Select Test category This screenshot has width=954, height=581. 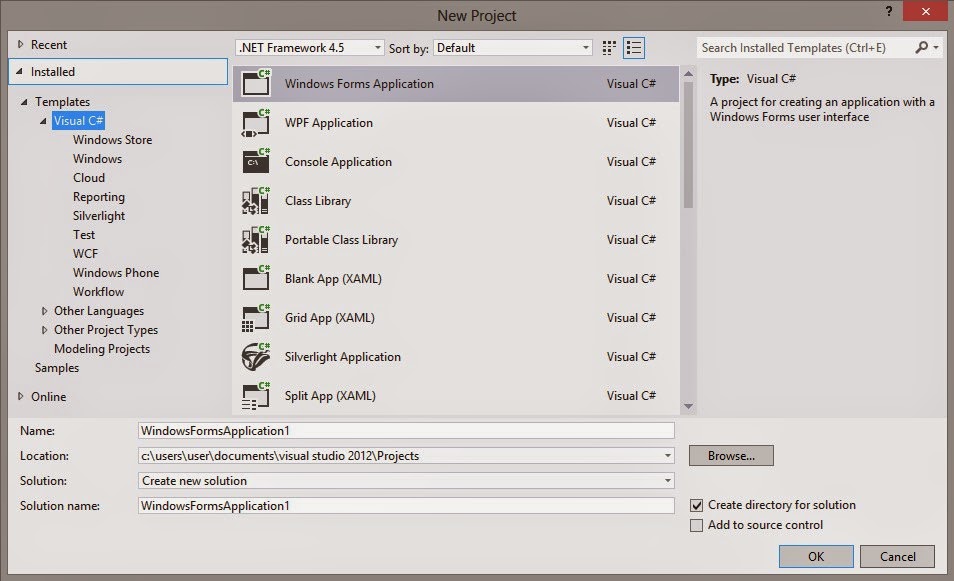84,234
